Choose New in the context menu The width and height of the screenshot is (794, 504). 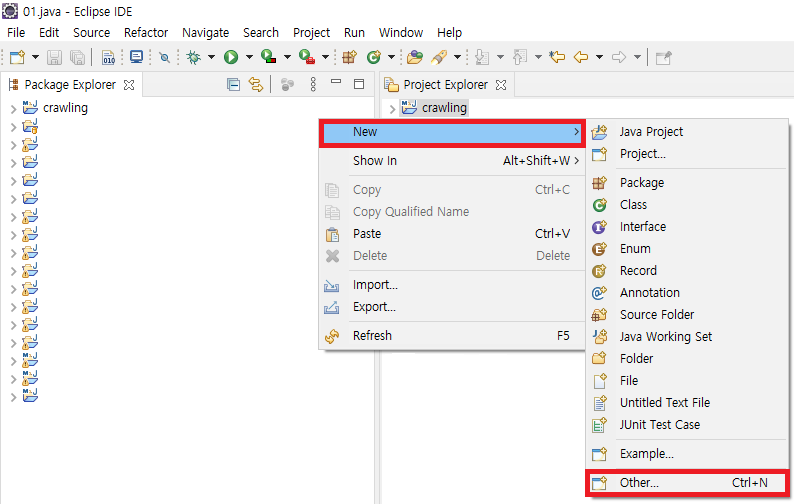(452, 132)
